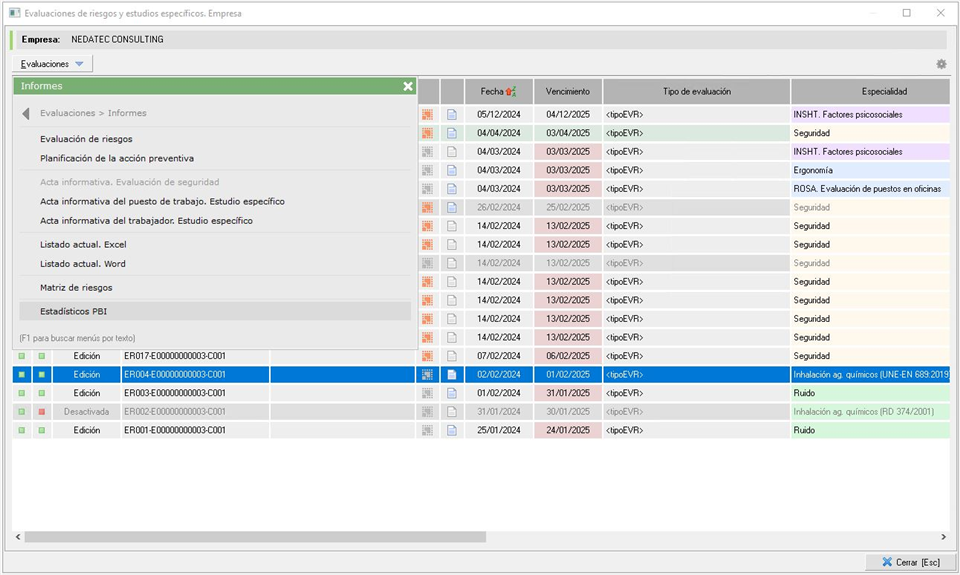Choose Listado actual. Excel from the menu
The height and width of the screenshot is (575, 960).
pyautogui.click(x=83, y=245)
